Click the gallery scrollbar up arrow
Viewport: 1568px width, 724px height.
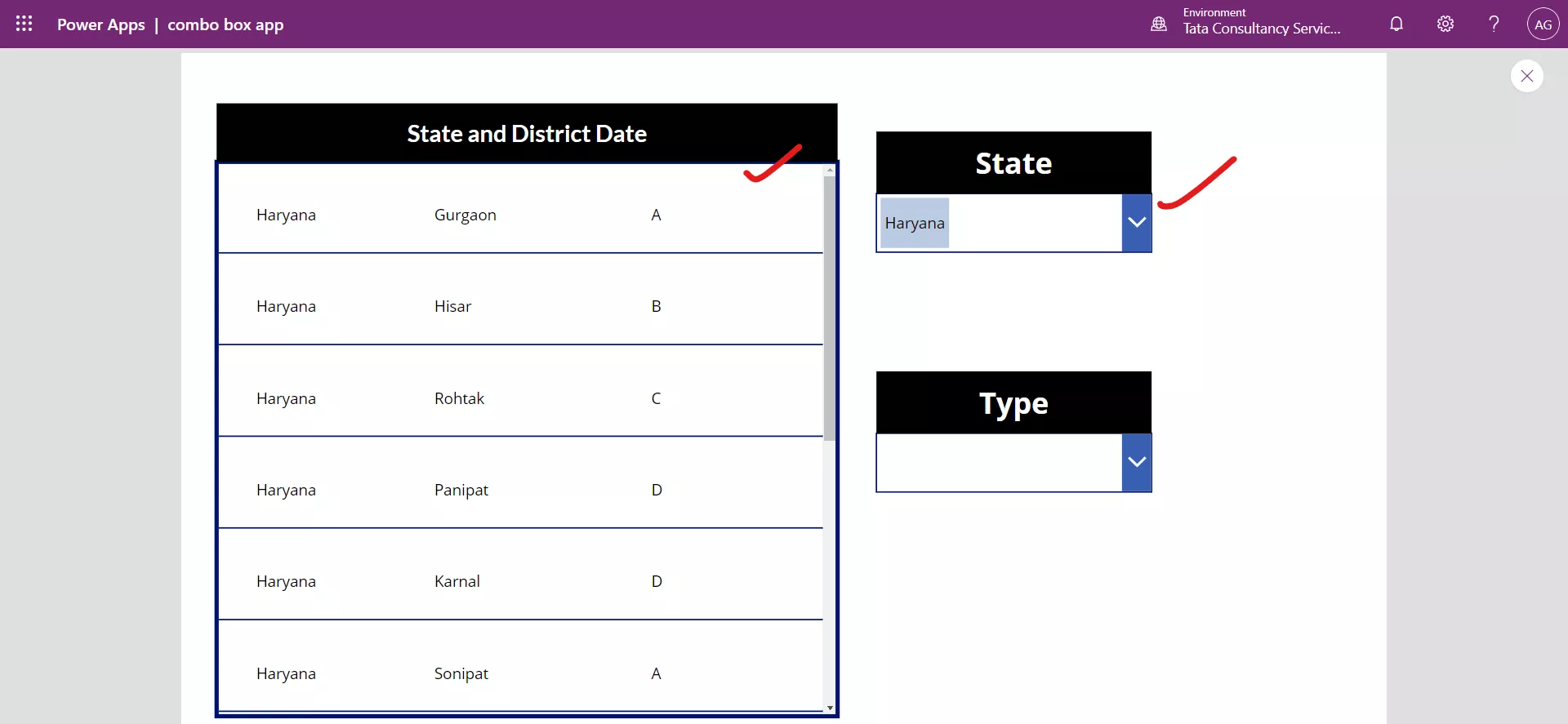point(830,171)
